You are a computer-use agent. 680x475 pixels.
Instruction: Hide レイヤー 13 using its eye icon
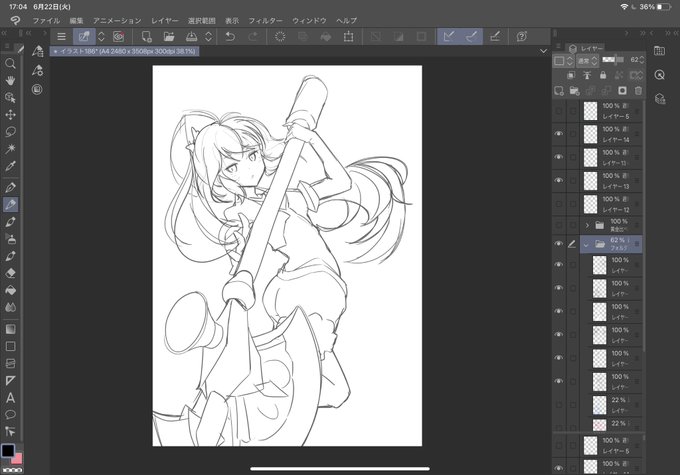(x=559, y=180)
